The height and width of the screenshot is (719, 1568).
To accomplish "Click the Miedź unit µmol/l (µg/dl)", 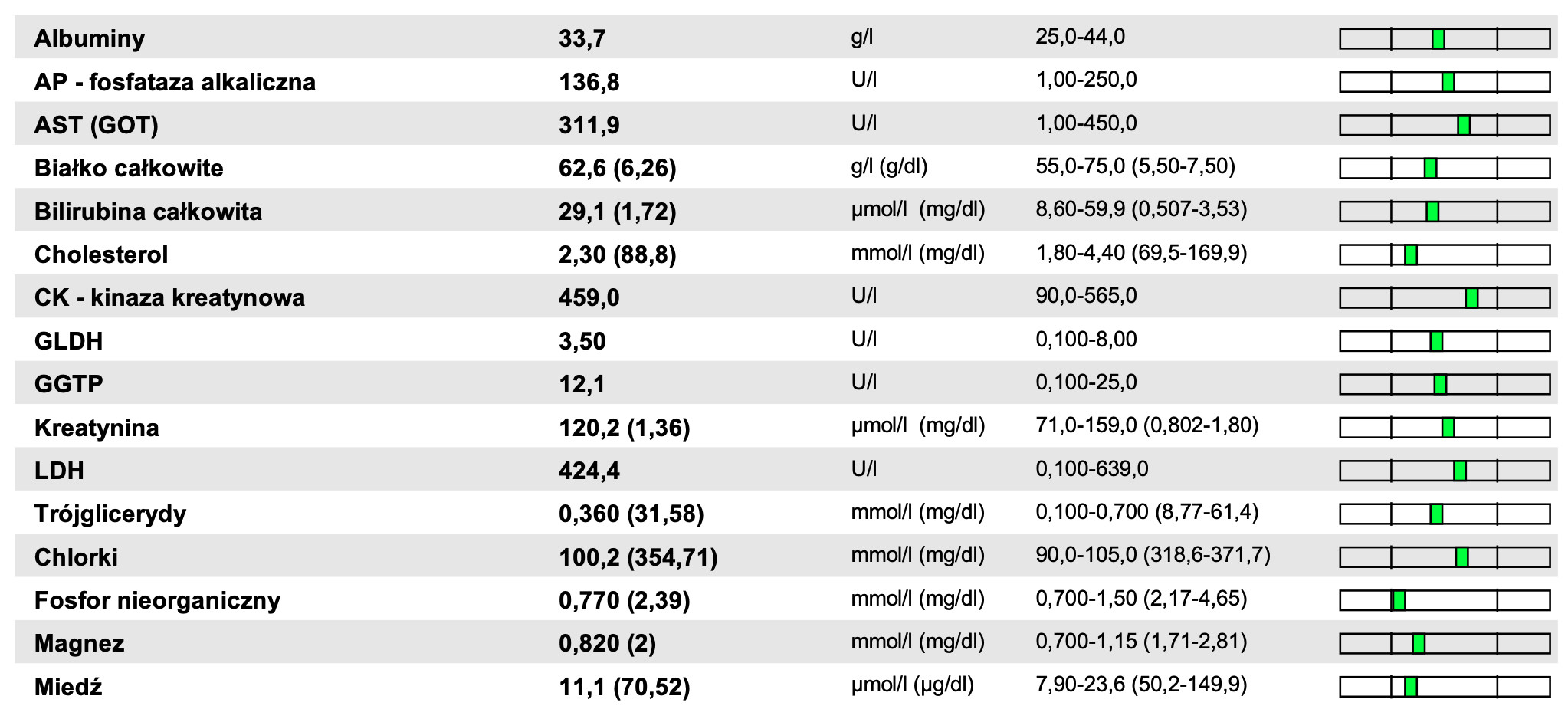I will click(912, 685).
